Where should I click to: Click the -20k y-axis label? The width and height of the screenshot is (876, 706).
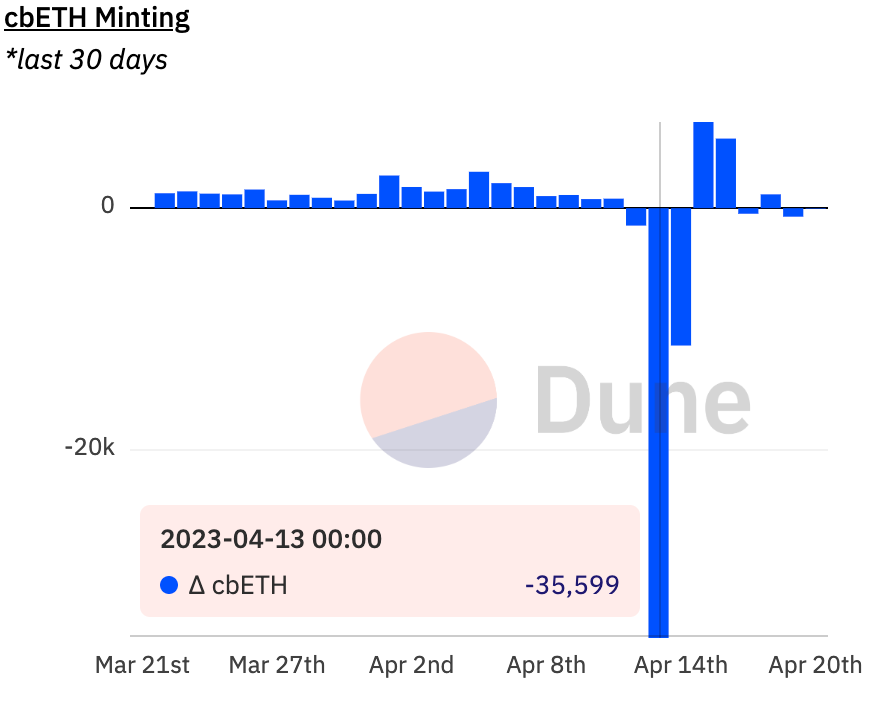point(90,449)
